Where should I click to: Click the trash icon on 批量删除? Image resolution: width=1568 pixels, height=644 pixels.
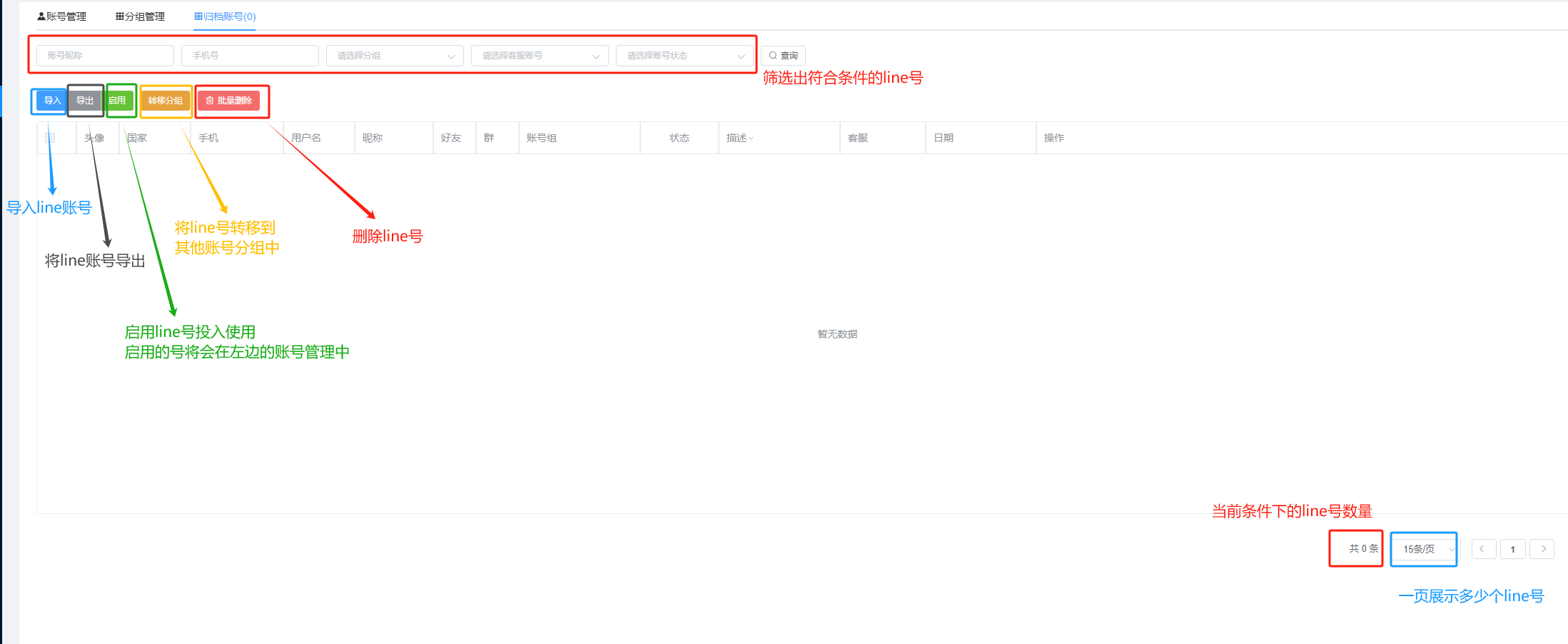pyautogui.click(x=210, y=101)
